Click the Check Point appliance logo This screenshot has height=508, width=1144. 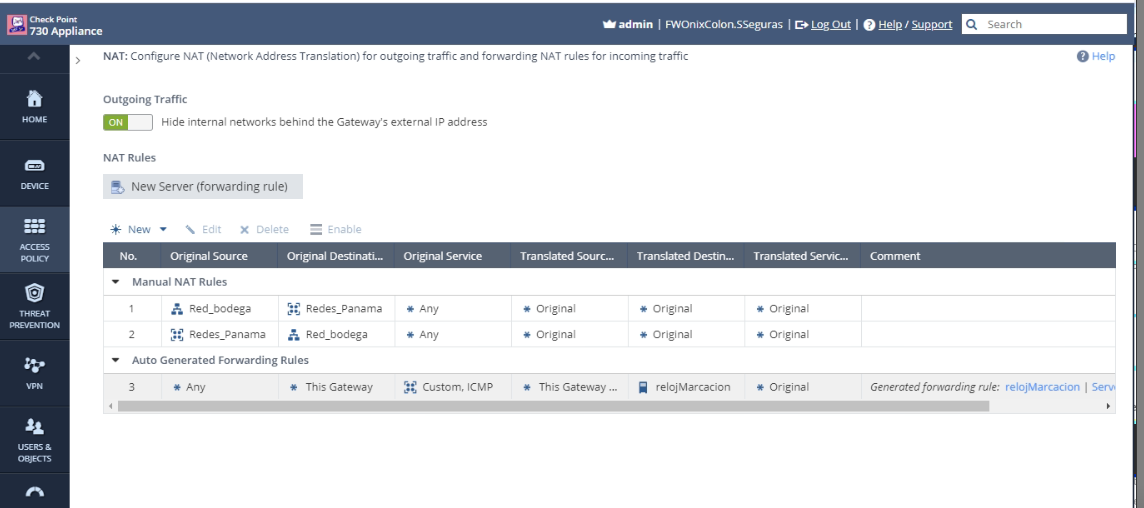pyautogui.click(x=13, y=22)
